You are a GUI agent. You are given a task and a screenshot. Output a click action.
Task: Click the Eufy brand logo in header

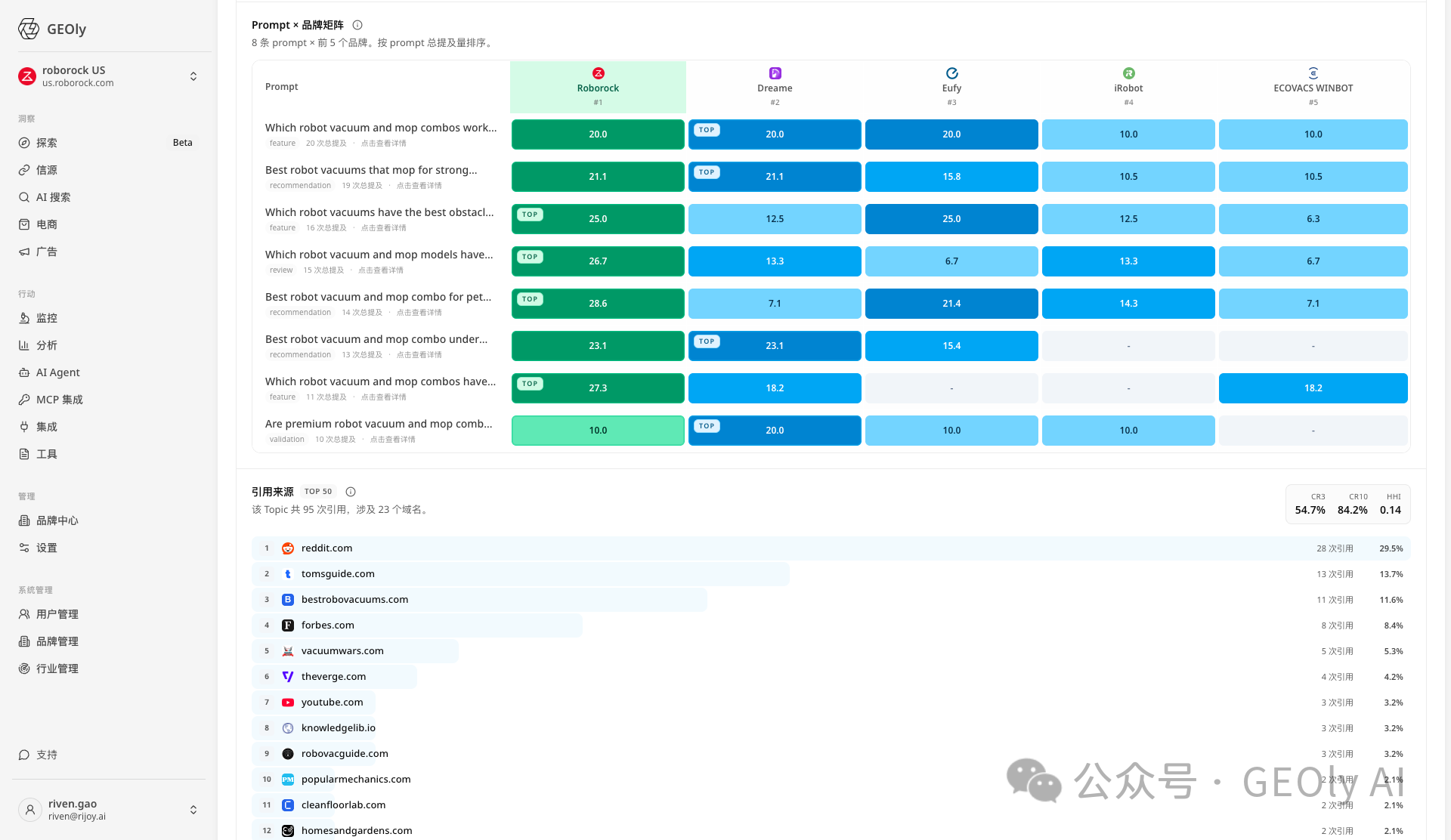click(x=951, y=73)
